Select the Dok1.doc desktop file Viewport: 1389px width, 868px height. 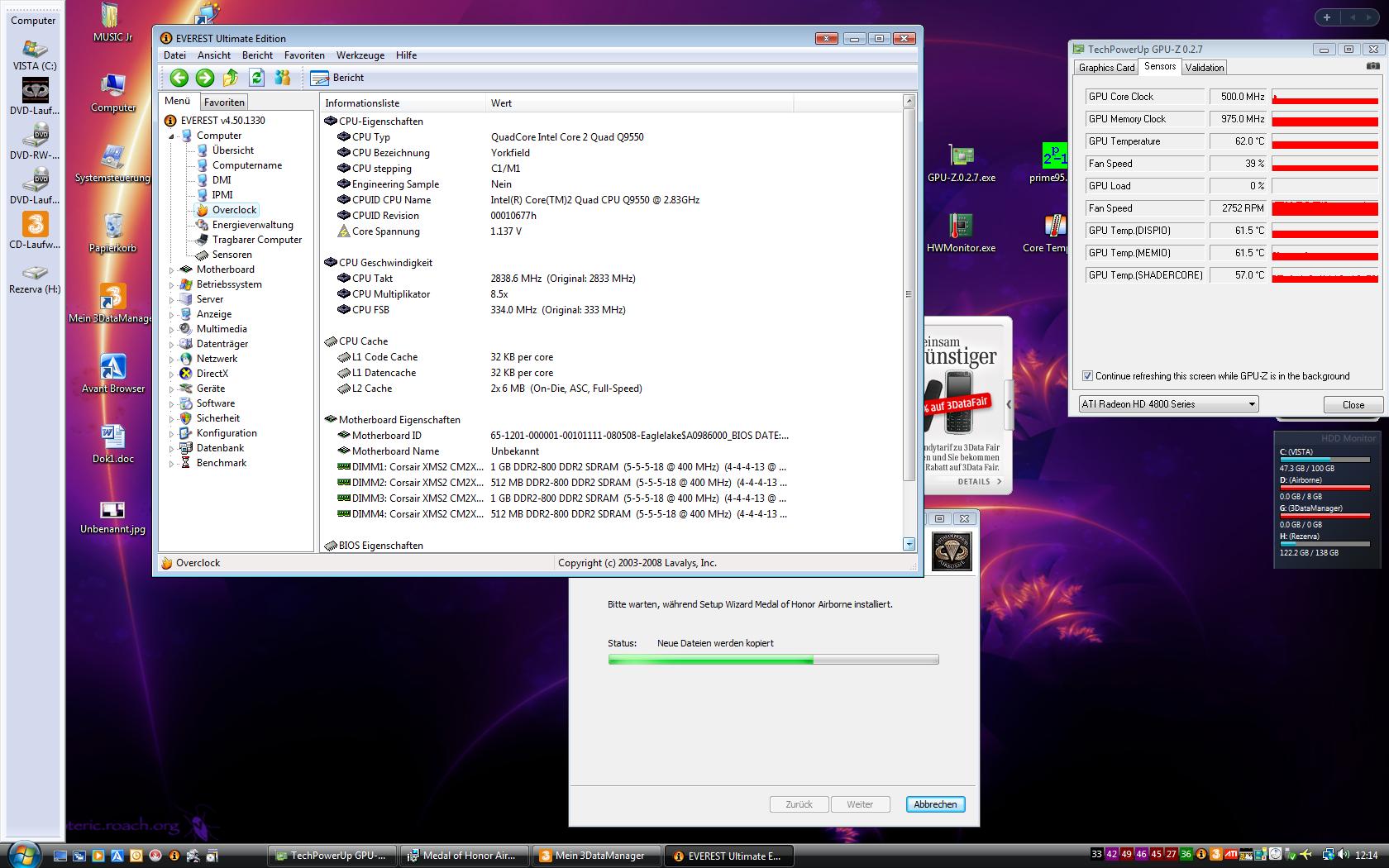112,444
